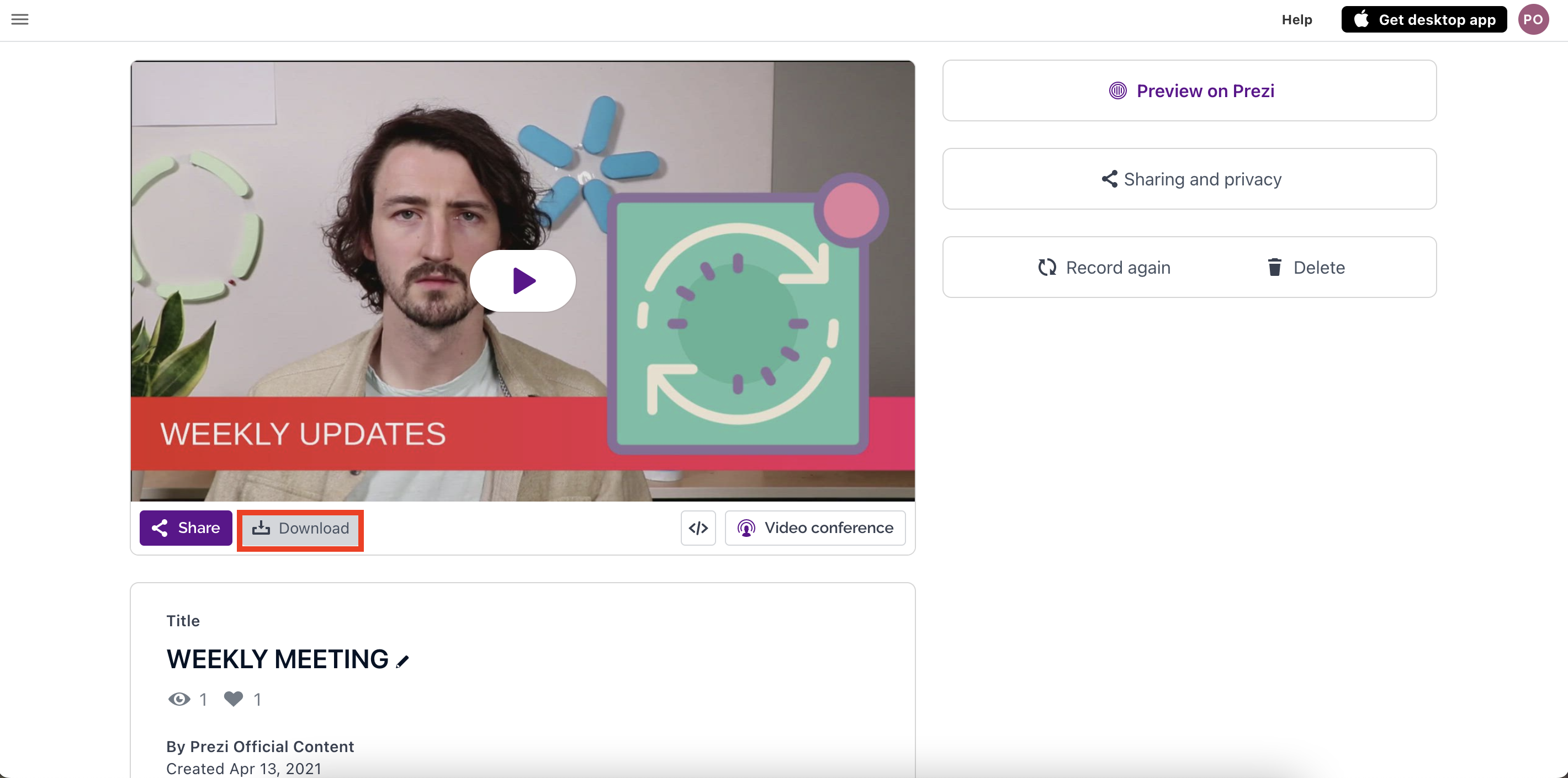Image resolution: width=1568 pixels, height=778 pixels.
Task: Open the Help menu
Action: pos(1296,19)
